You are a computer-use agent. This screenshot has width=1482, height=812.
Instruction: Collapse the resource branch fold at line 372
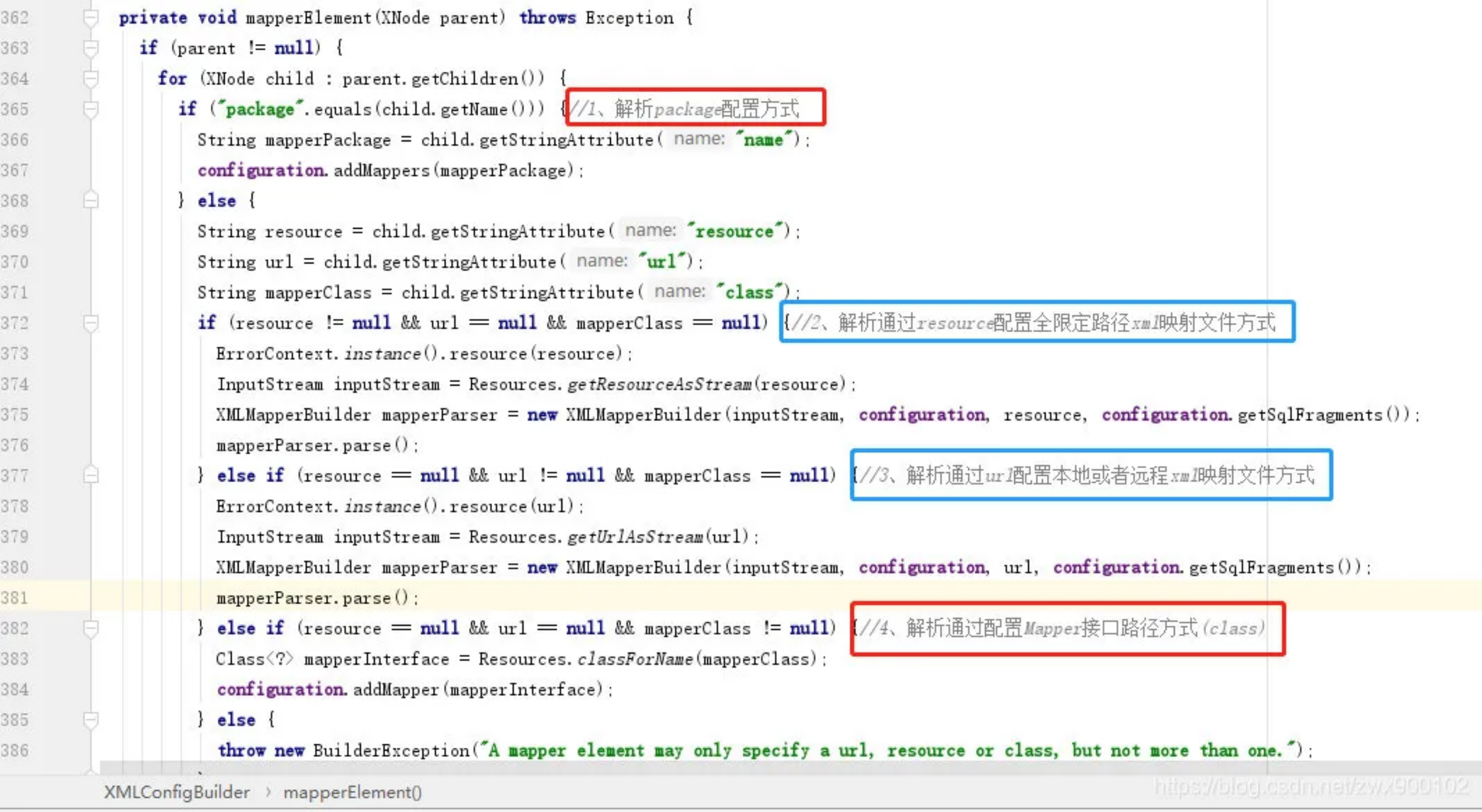91,322
